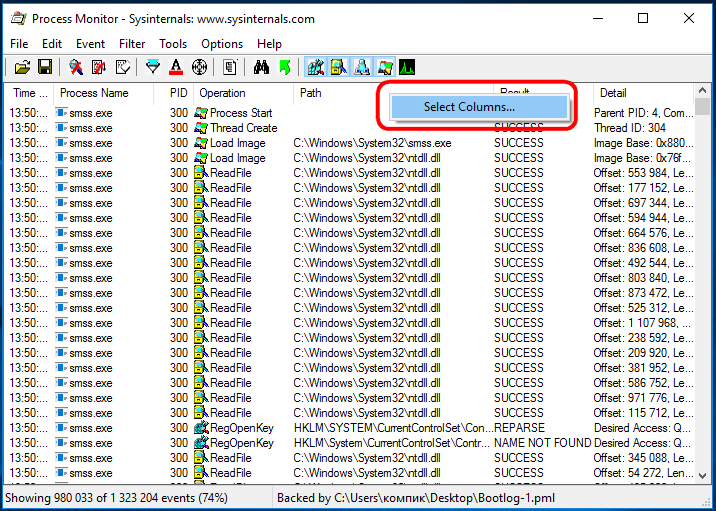Toggle Show Network Activity icon

[x=362, y=68]
